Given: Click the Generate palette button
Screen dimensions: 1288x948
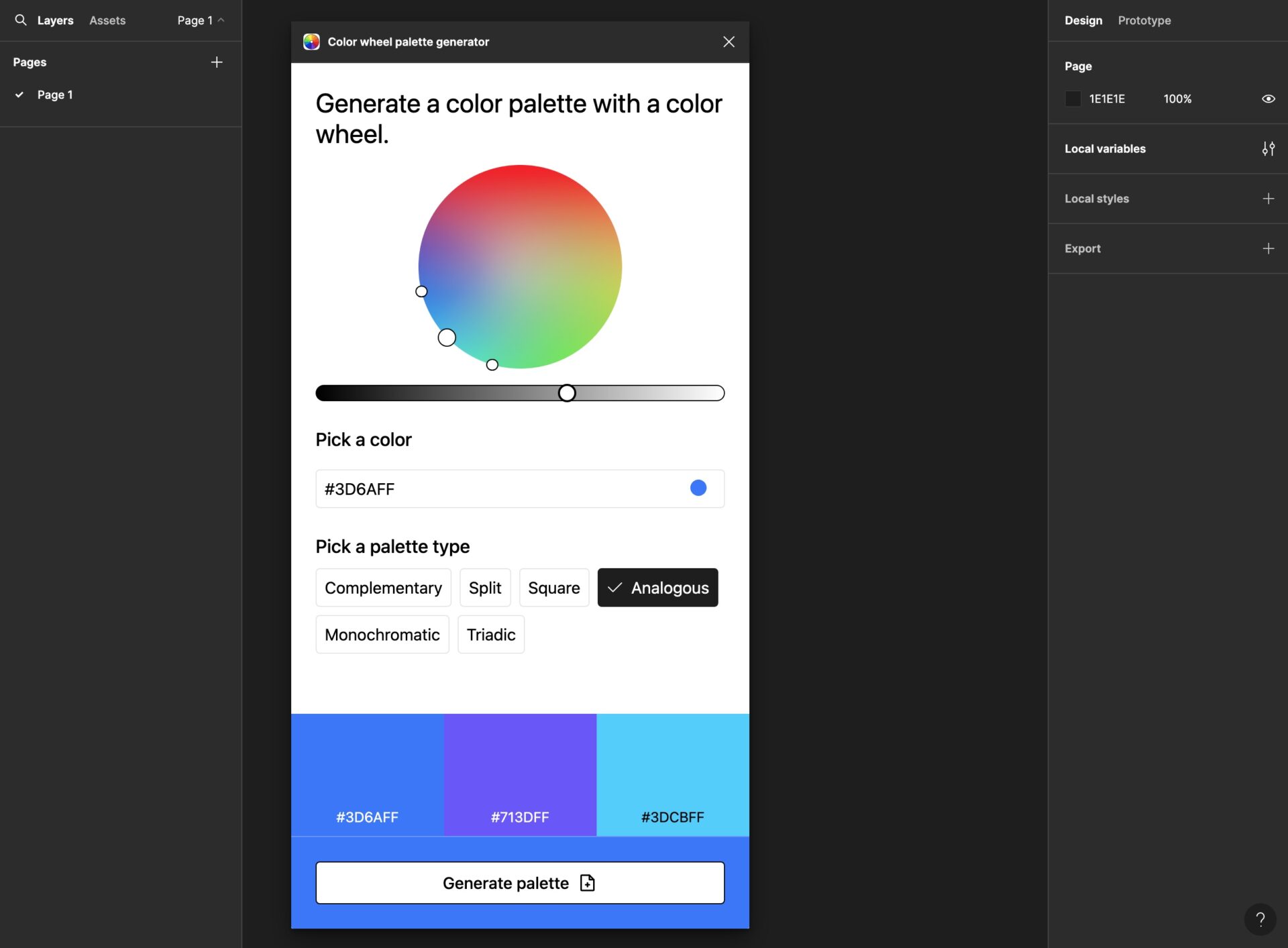Looking at the screenshot, I should coord(520,882).
